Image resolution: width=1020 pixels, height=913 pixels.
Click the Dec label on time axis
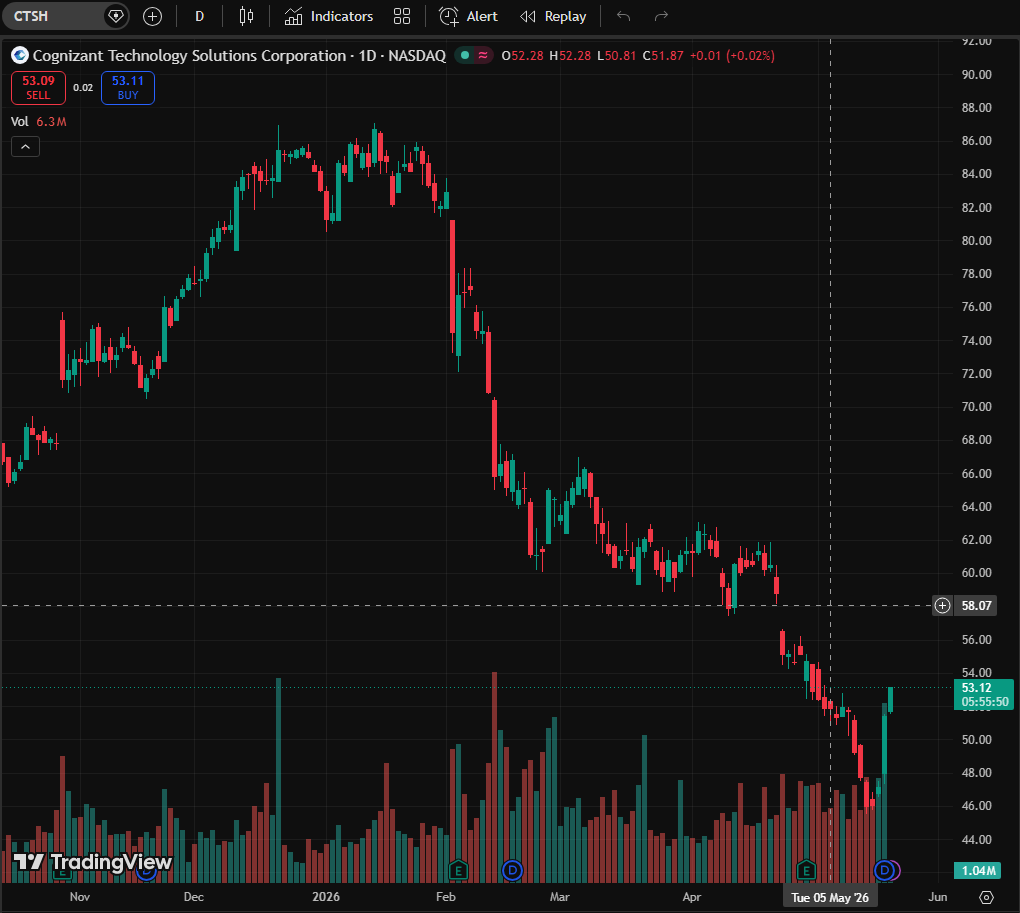tap(193, 897)
